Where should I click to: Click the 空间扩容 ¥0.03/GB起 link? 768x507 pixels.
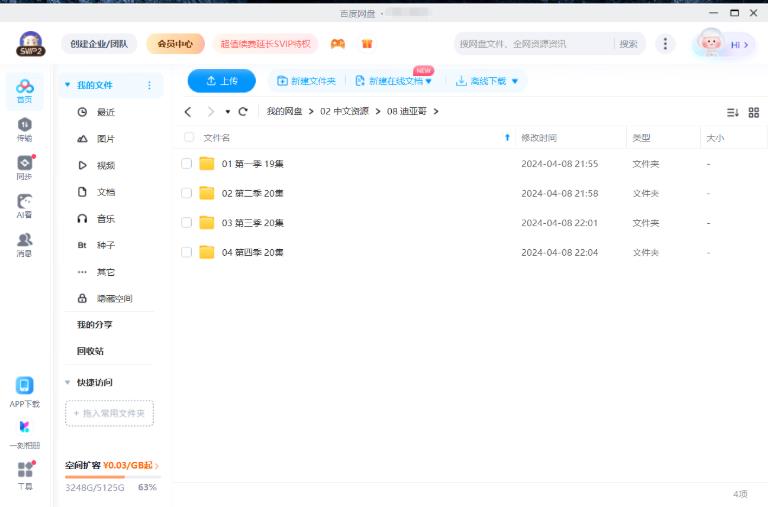pyautogui.click(x=112, y=465)
